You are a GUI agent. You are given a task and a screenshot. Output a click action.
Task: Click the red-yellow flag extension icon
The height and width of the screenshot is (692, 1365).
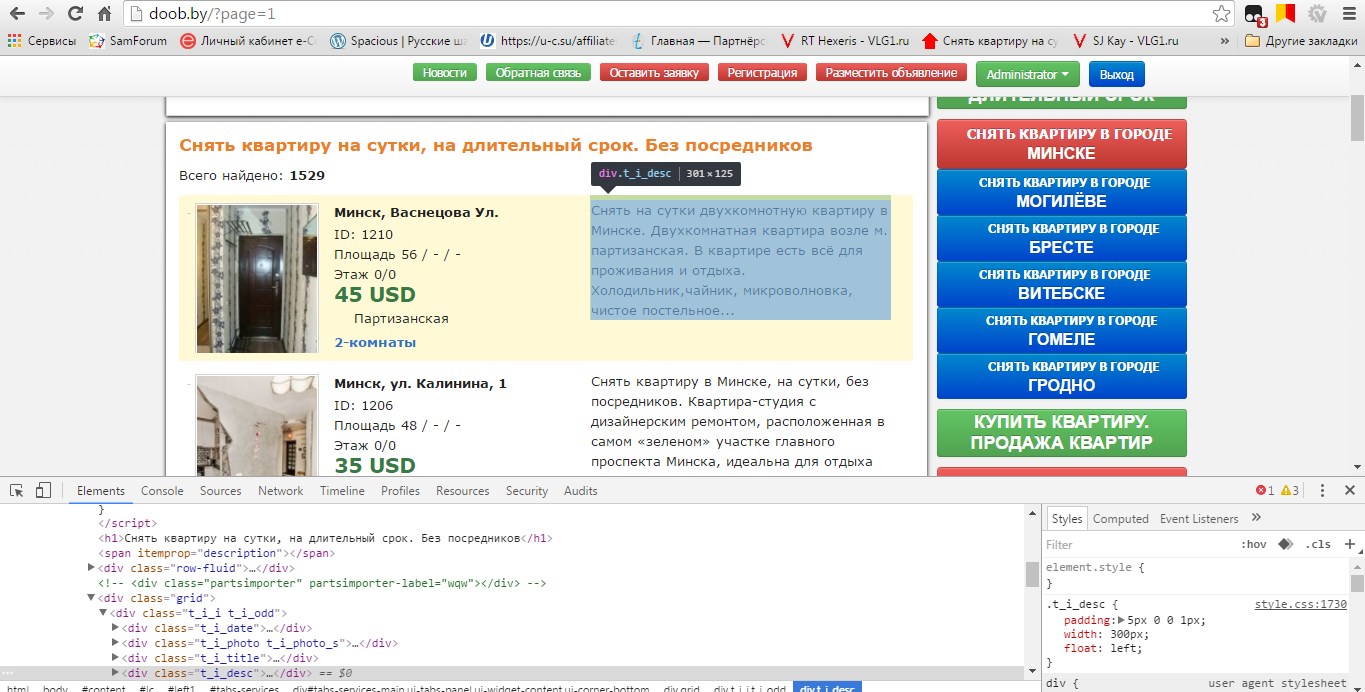(1285, 14)
